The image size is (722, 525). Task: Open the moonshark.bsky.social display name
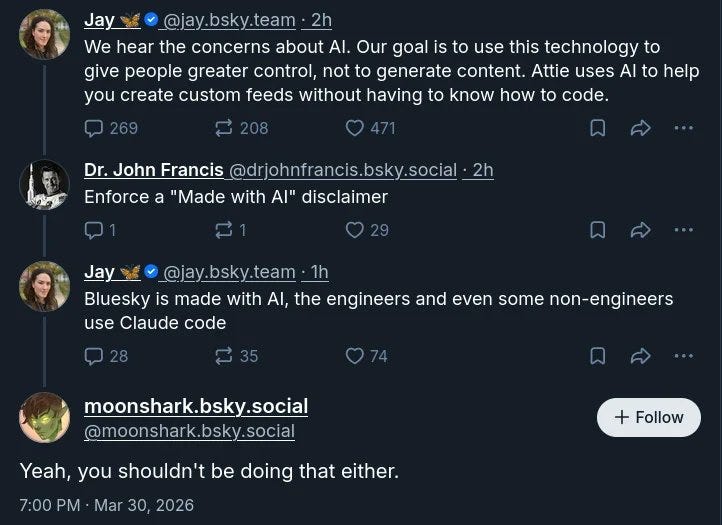196,406
